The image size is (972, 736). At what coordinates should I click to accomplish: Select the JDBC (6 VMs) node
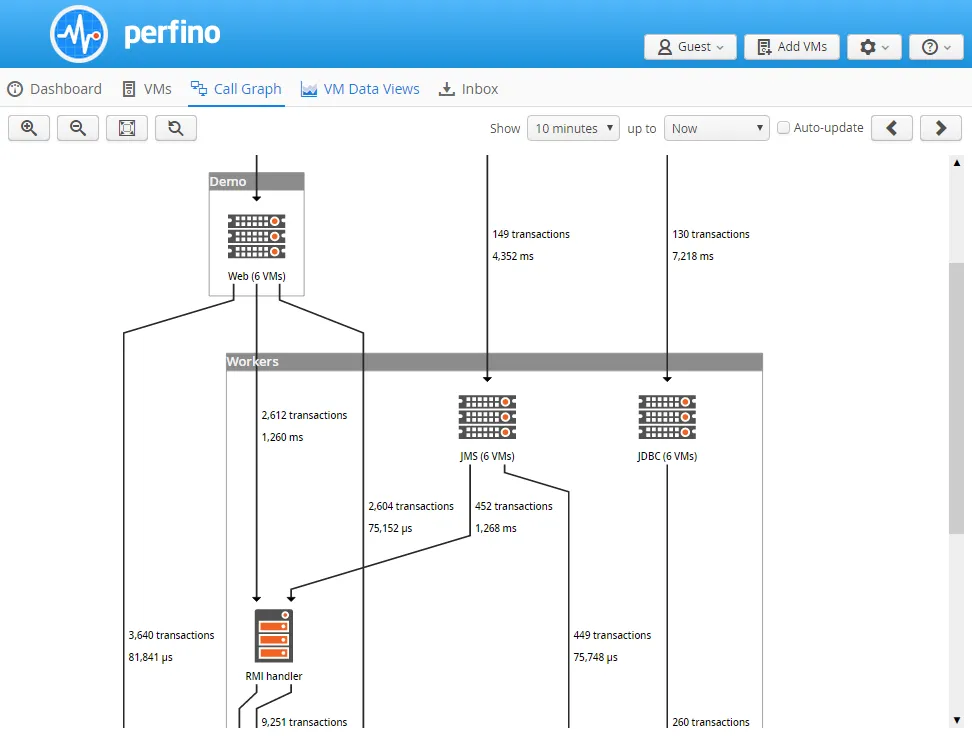(666, 417)
